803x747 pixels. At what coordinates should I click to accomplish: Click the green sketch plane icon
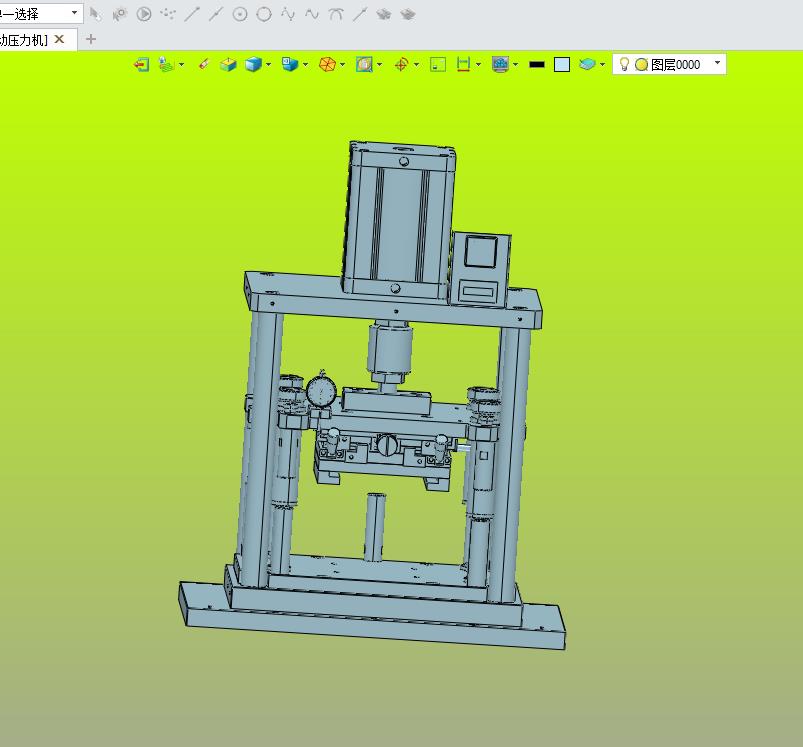tap(166, 65)
